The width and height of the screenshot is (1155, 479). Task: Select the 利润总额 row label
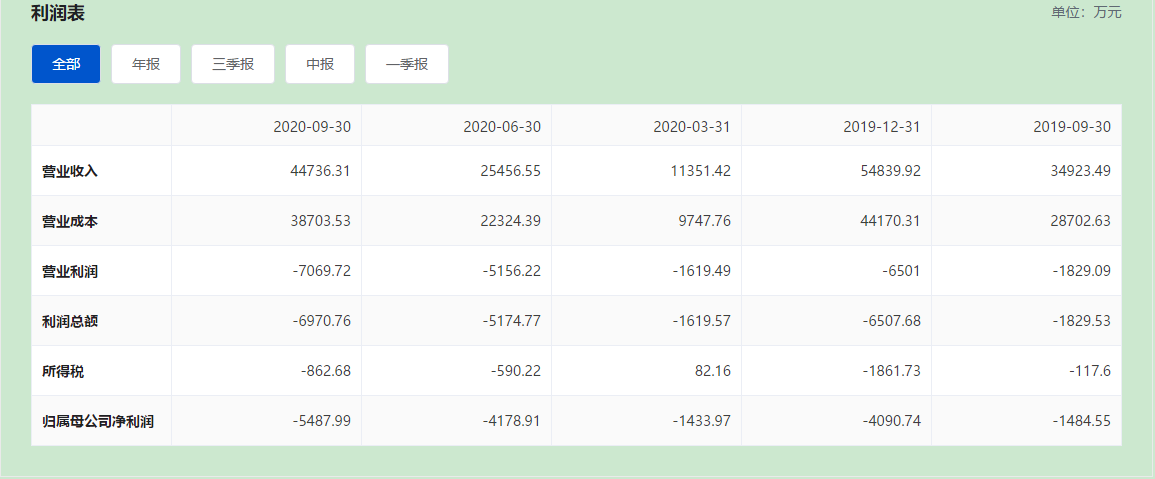70,321
